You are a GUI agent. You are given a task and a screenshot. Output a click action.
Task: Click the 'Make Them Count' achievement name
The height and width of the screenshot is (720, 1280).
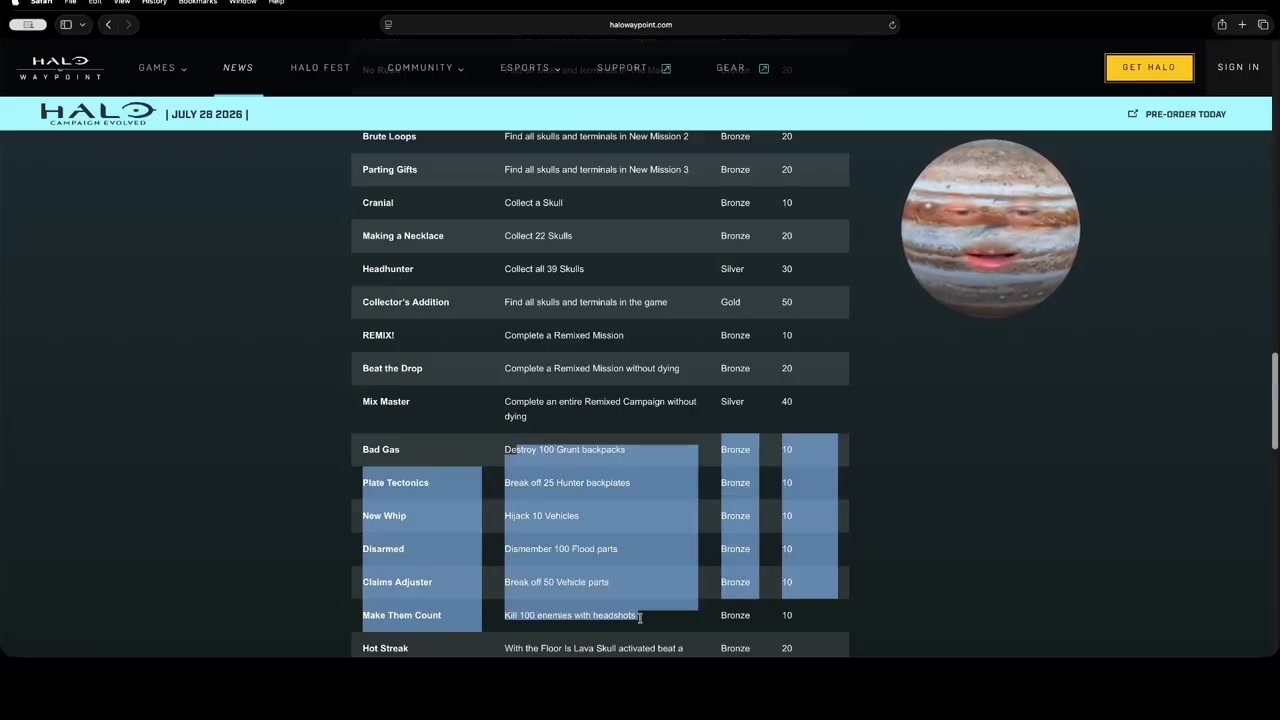(x=402, y=615)
